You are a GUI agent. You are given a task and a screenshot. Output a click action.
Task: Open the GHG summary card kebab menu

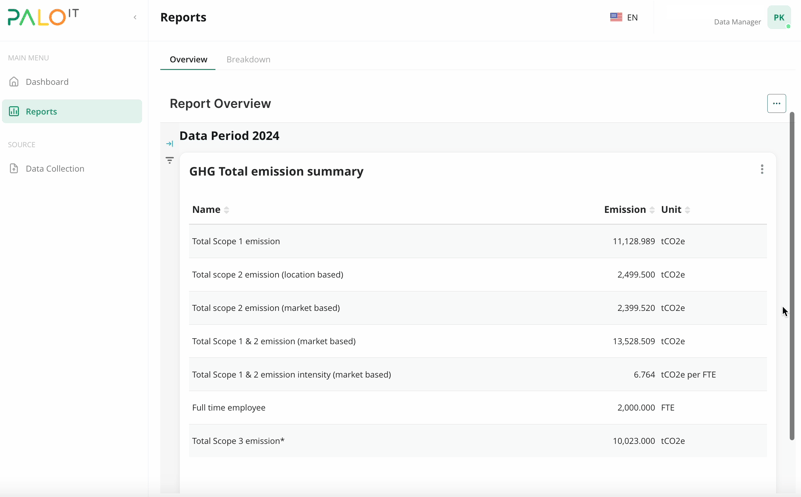[x=761, y=170]
